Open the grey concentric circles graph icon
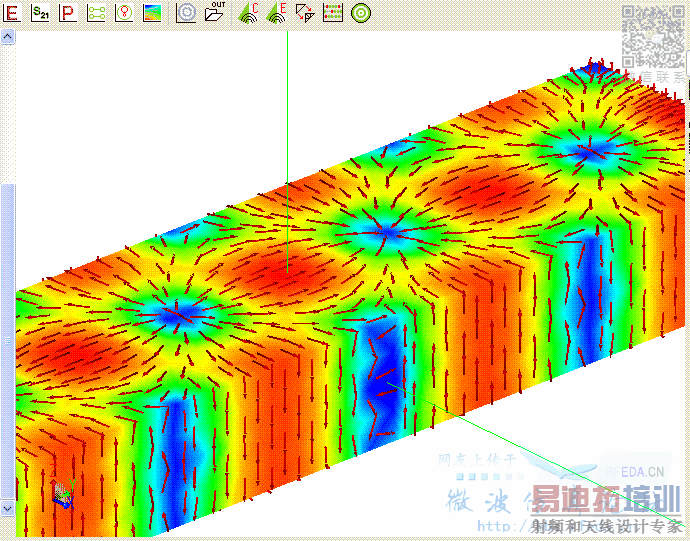The width and height of the screenshot is (690, 541). [186, 13]
